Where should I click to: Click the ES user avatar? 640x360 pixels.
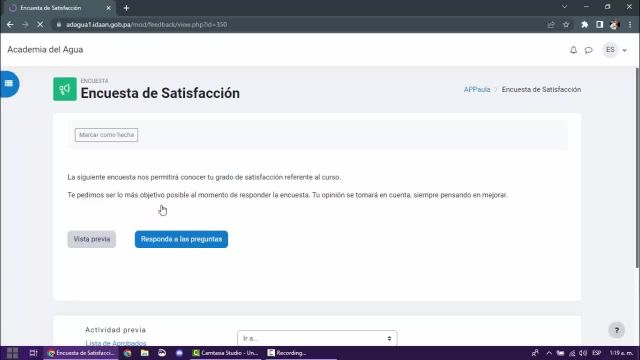tap(610, 50)
